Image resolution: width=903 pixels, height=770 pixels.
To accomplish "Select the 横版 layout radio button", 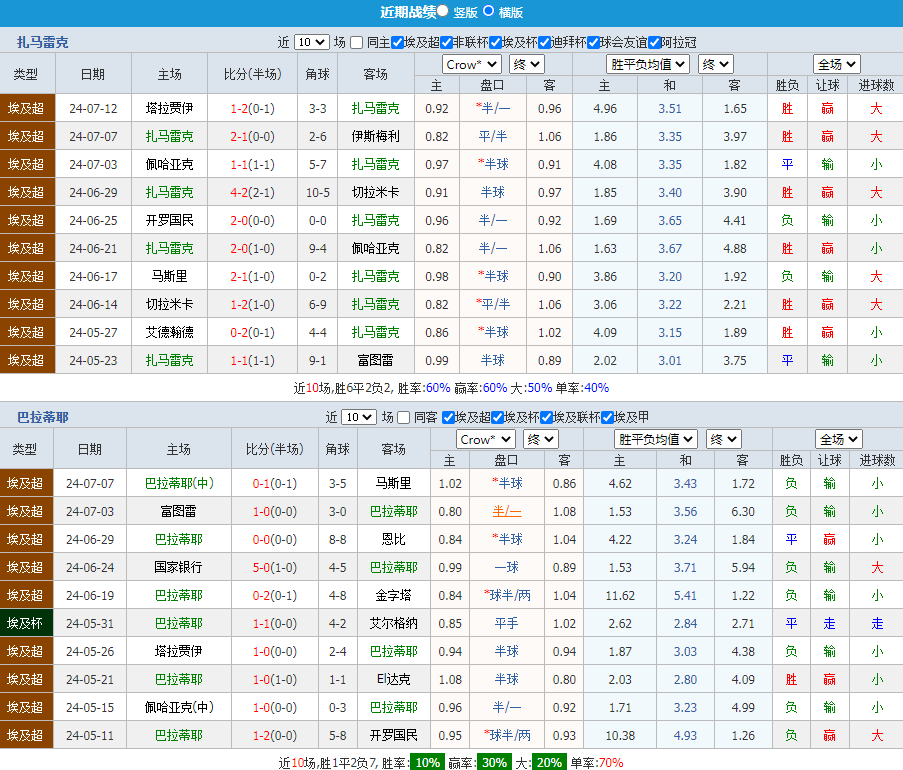I will [488, 12].
